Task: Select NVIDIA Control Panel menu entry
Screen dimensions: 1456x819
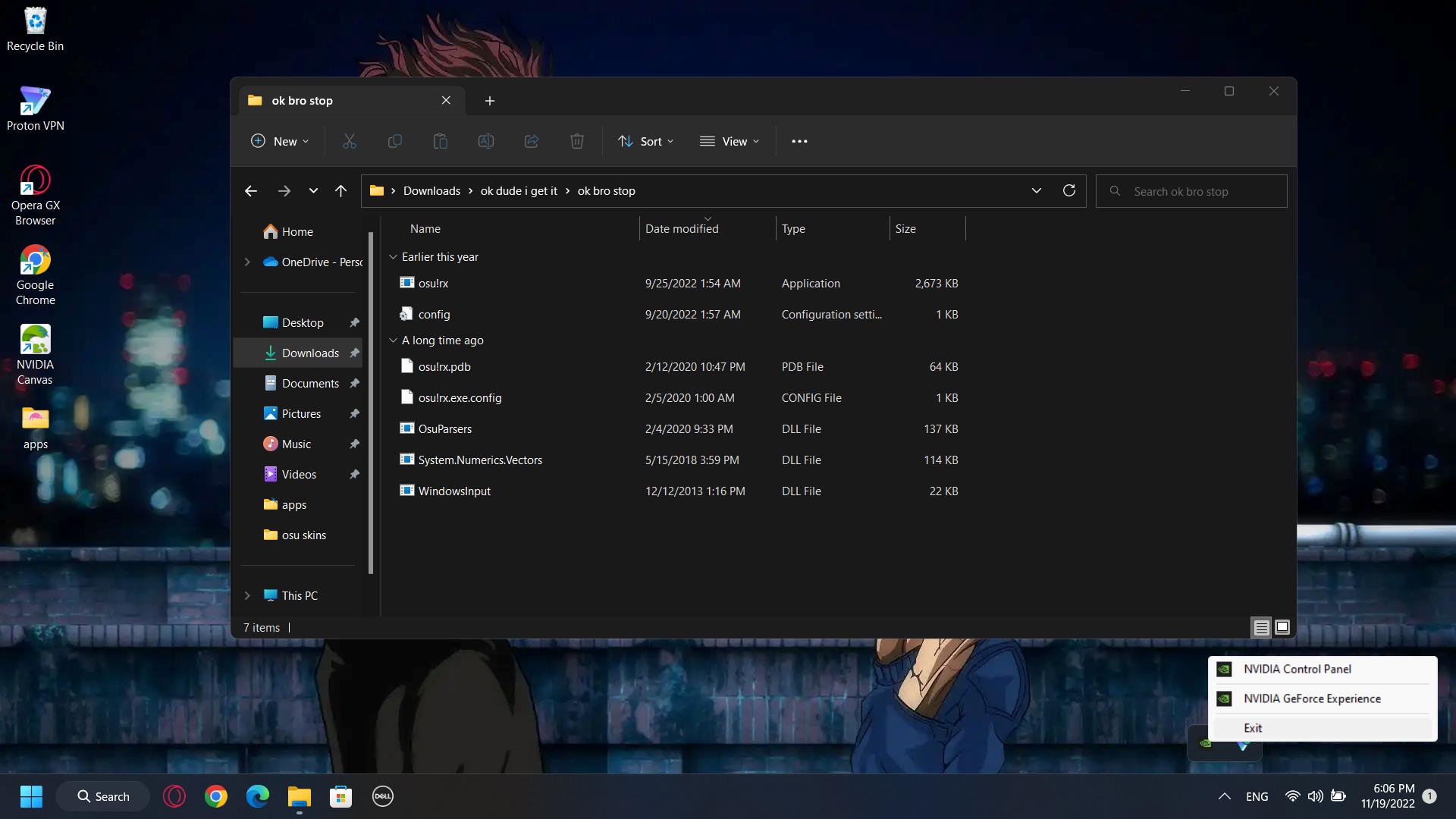Action: tap(1297, 669)
